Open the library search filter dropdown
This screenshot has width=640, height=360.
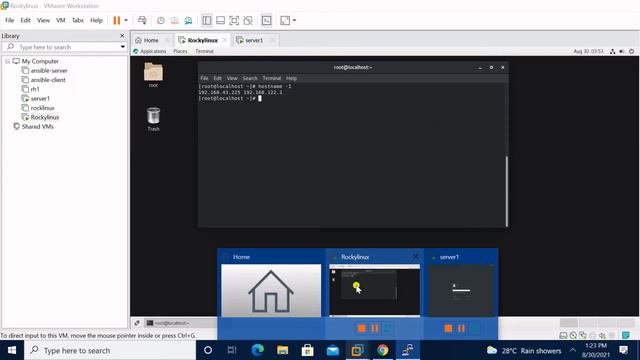tap(122, 47)
